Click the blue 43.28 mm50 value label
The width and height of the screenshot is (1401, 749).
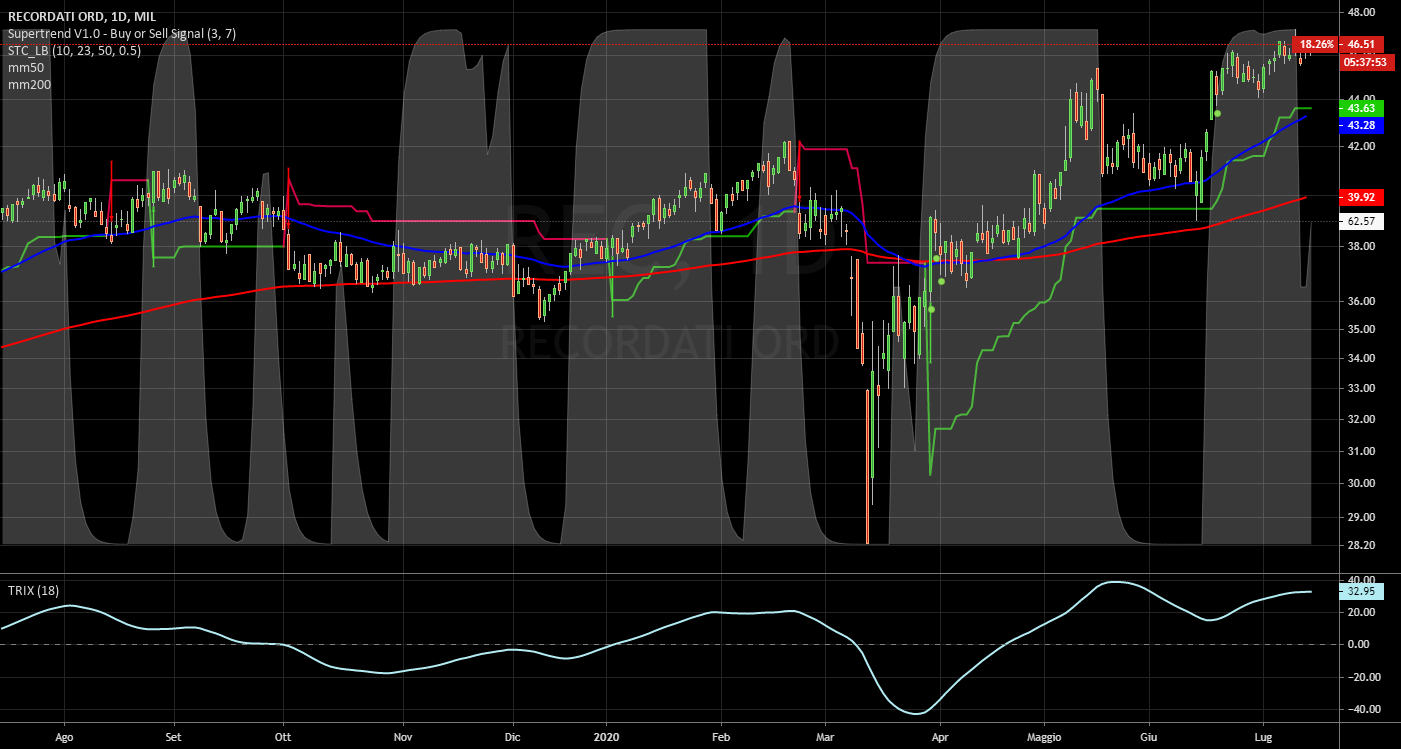coord(1361,125)
